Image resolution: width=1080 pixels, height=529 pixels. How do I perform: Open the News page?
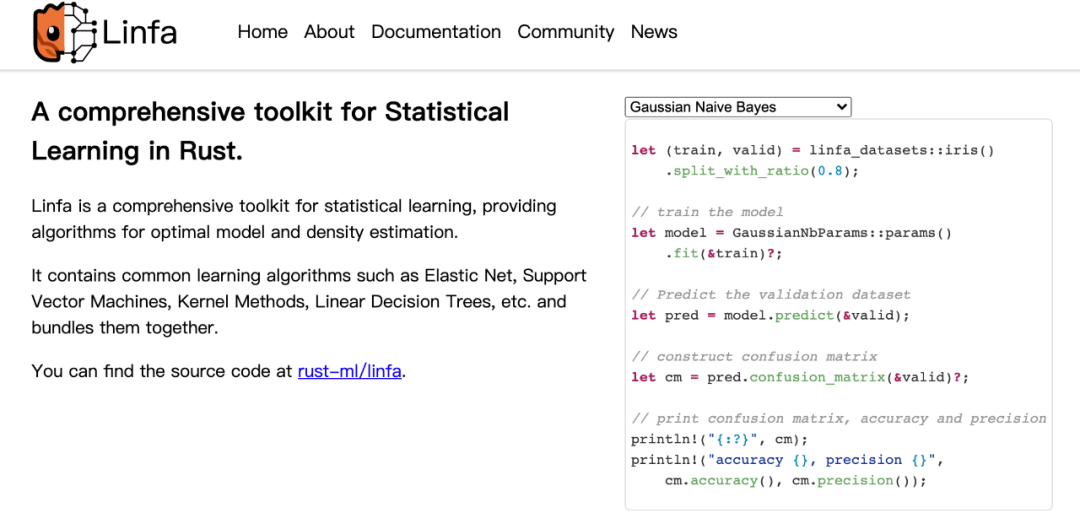pyautogui.click(x=654, y=32)
